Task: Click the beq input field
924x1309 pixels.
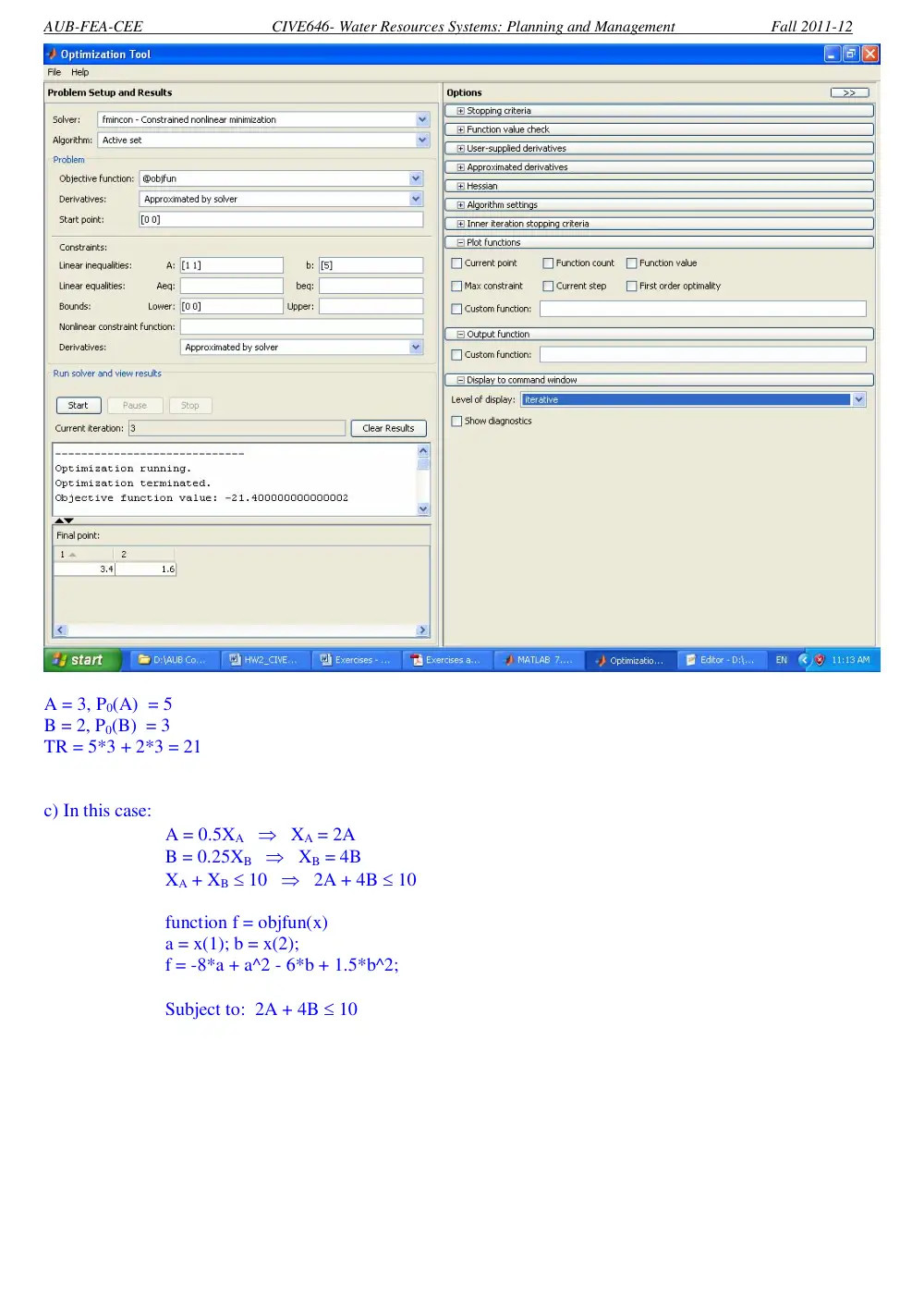Action: coord(371,286)
